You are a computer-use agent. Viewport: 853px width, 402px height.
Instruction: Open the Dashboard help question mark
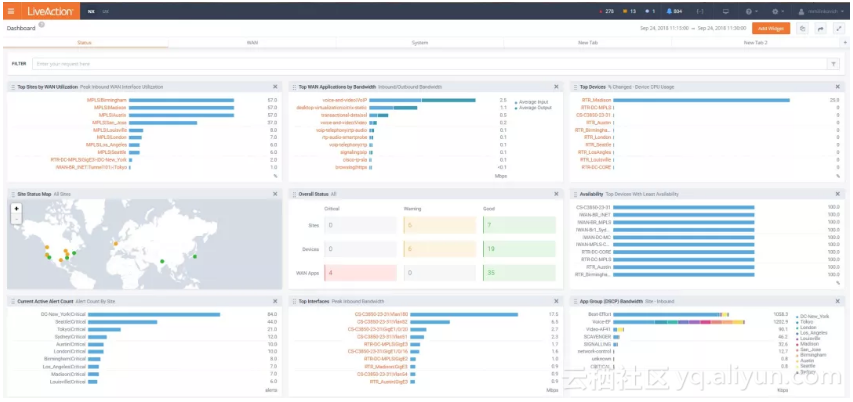pos(42,25)
